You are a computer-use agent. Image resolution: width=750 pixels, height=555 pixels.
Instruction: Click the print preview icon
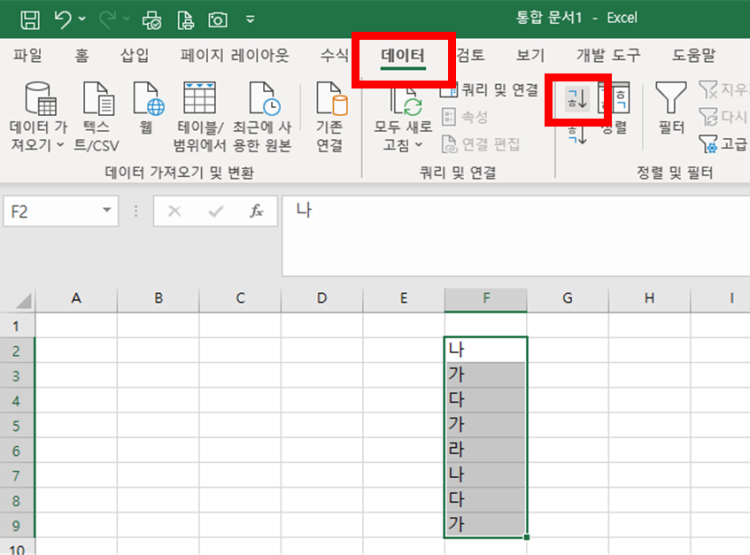click(186, 20)
